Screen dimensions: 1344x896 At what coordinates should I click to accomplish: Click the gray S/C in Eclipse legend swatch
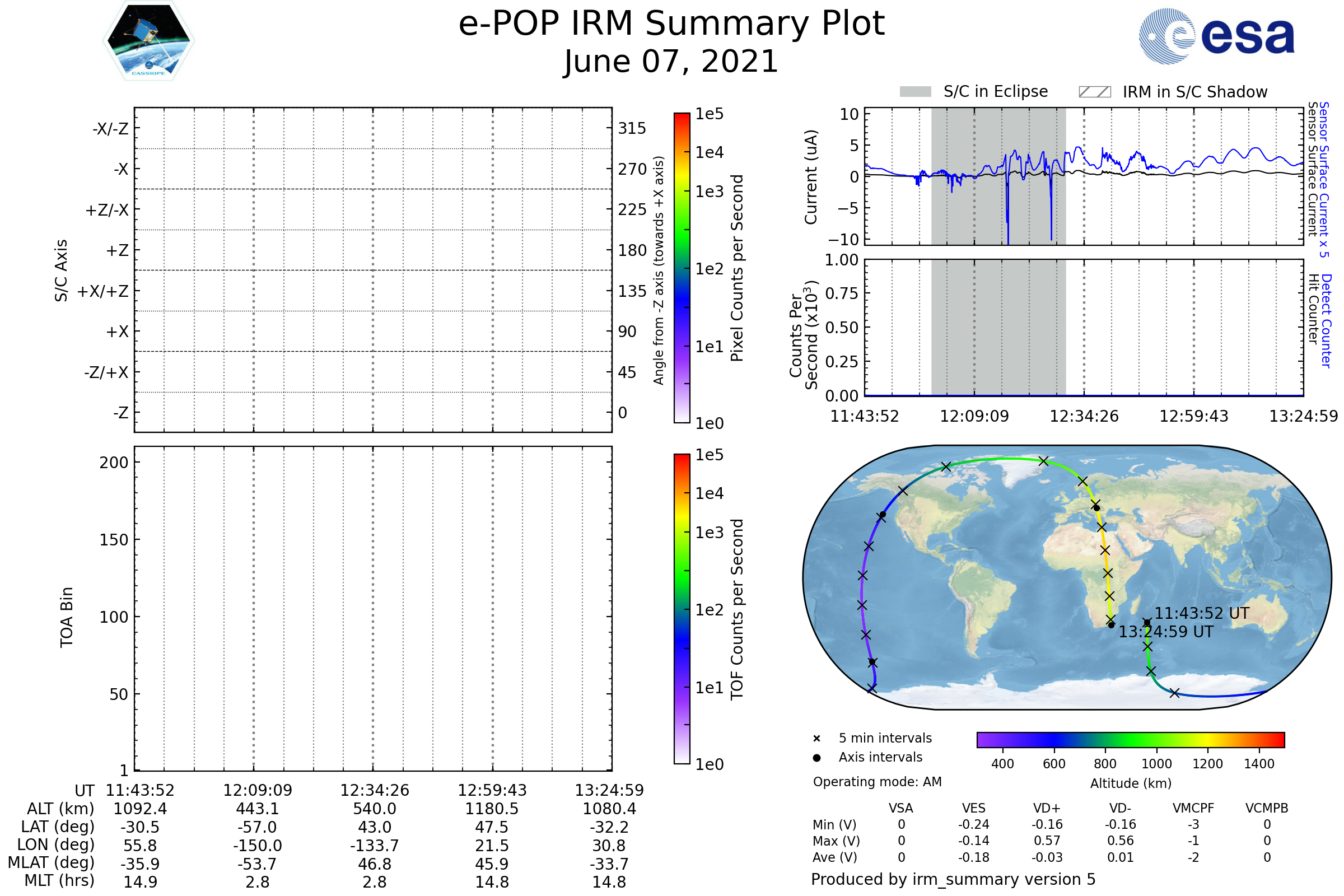coord(915,92)
